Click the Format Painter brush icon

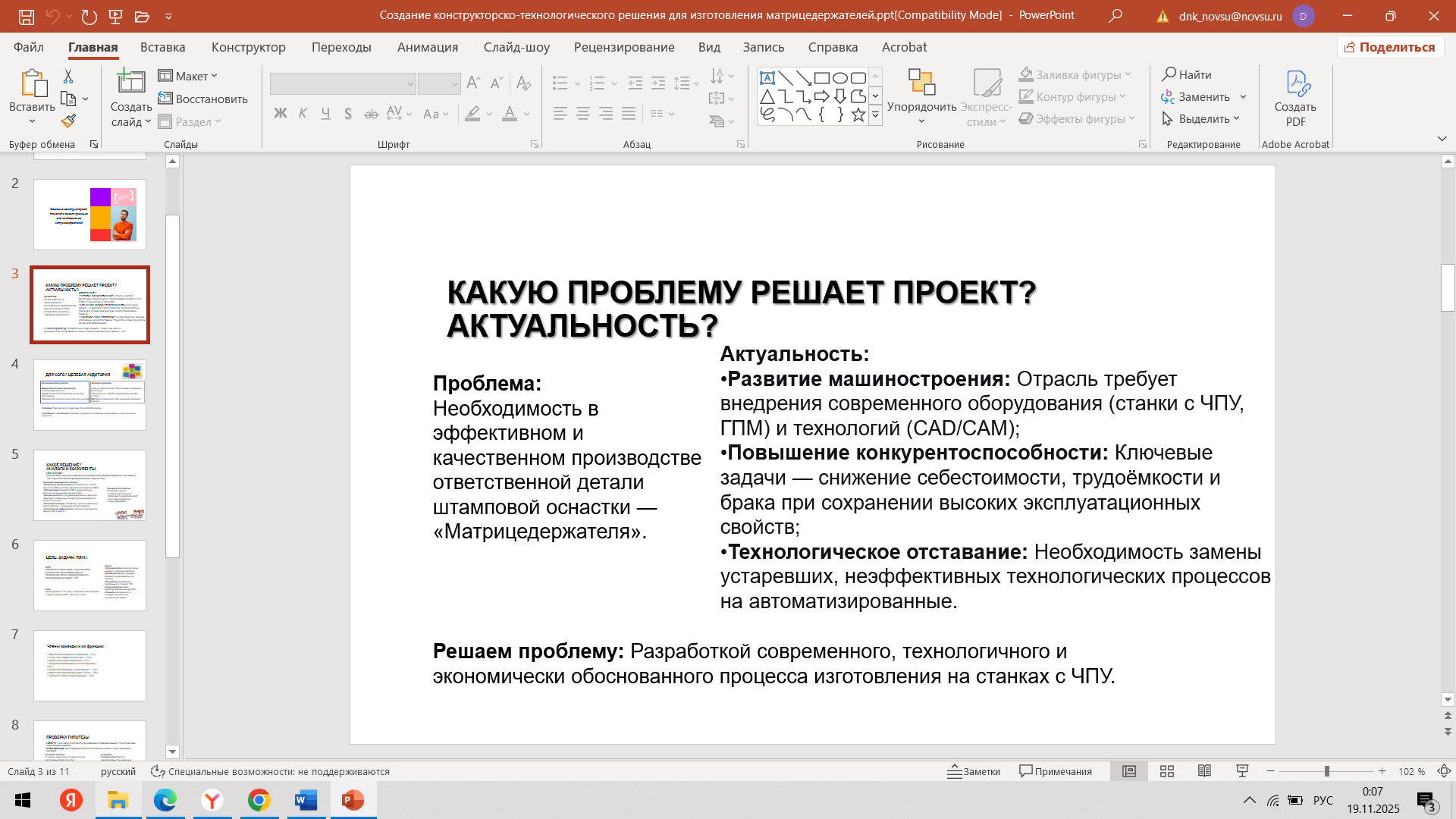click(68, 121)
